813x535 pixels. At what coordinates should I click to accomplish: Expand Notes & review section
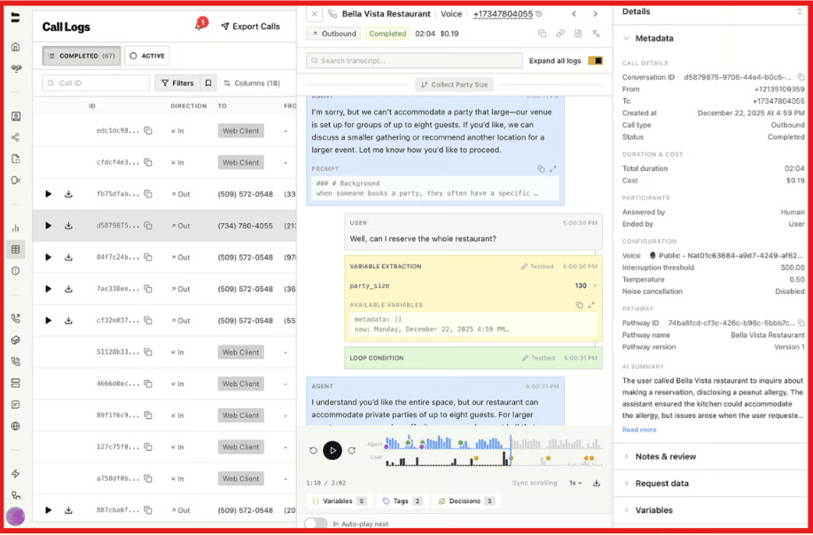coord(665,457)
